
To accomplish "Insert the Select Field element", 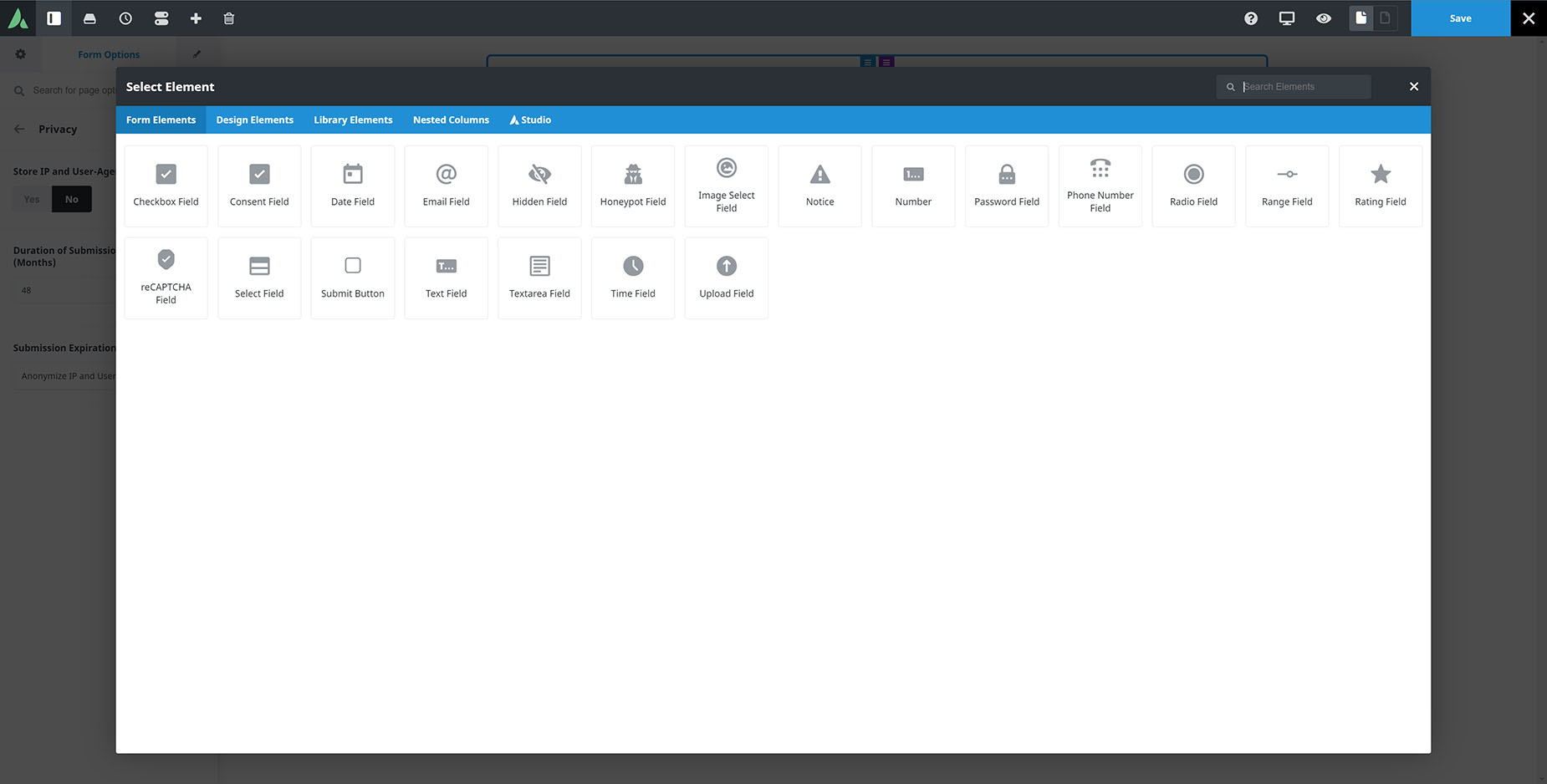I will tap(259, 277).
